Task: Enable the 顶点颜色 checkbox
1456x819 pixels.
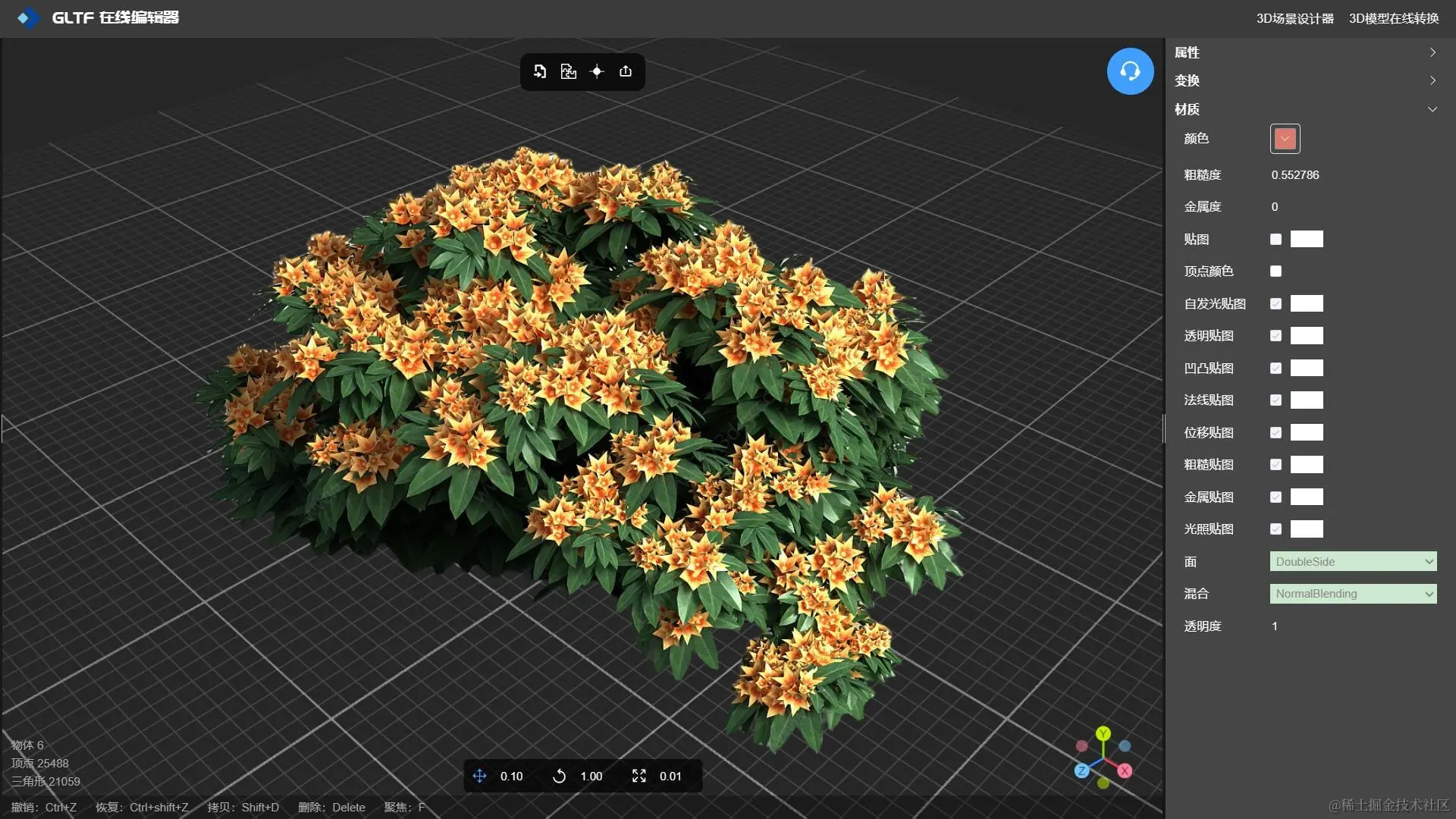Action: 1276,271
